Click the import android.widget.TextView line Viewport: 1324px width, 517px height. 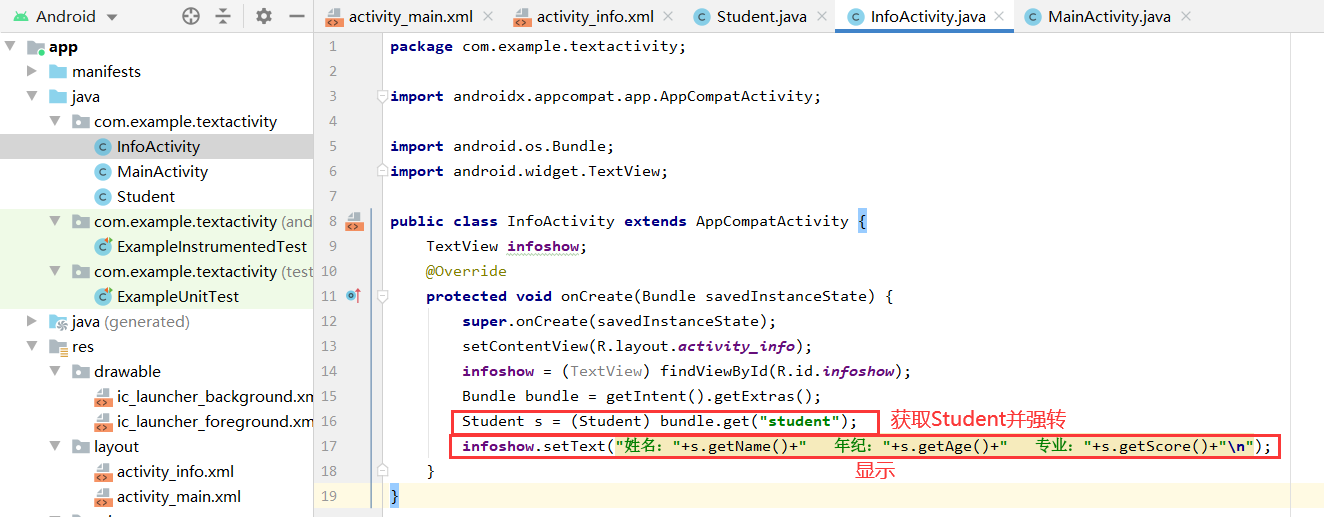528,171
